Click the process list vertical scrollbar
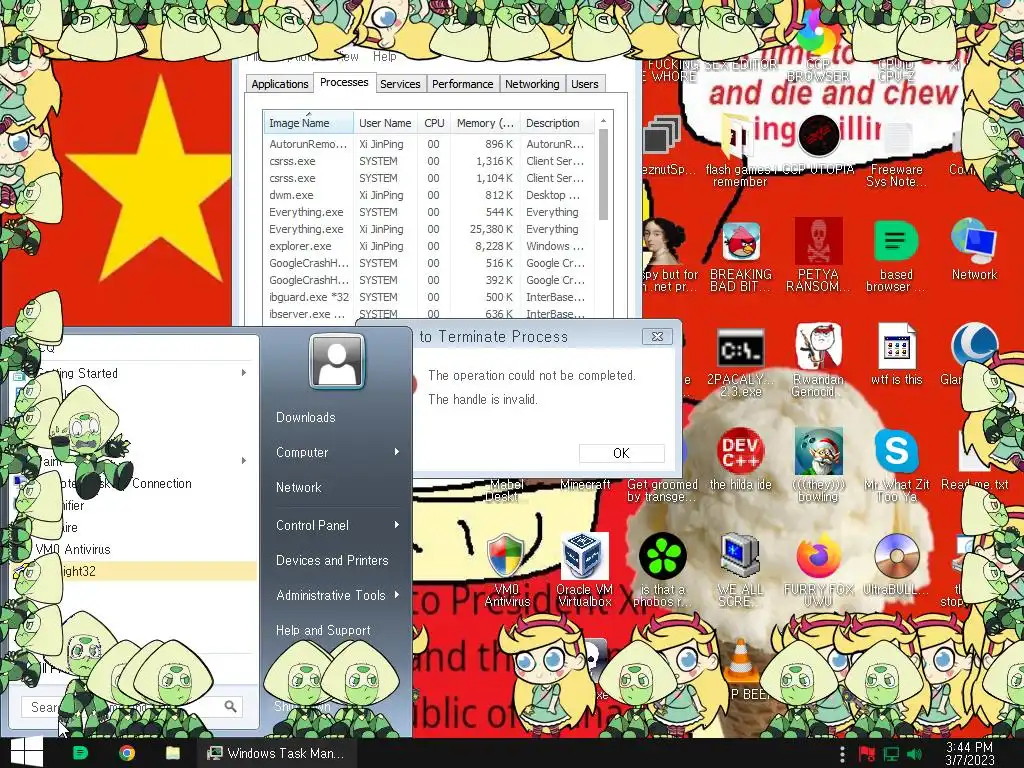This screenshot has height=768, width=1024. point(603,174)
